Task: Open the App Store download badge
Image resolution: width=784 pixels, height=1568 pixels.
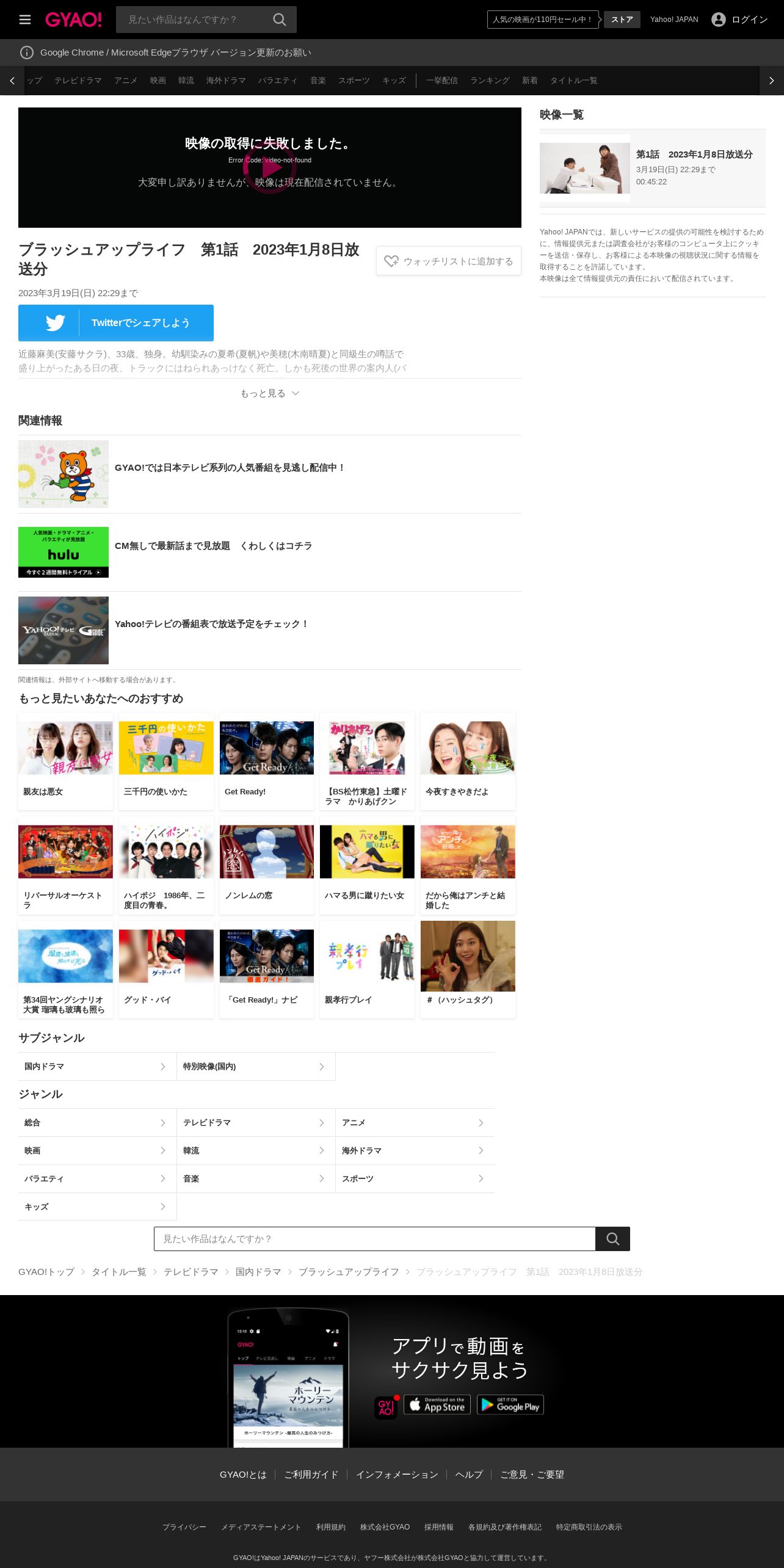Action: pyautogui.click(x=437, y=1405)
